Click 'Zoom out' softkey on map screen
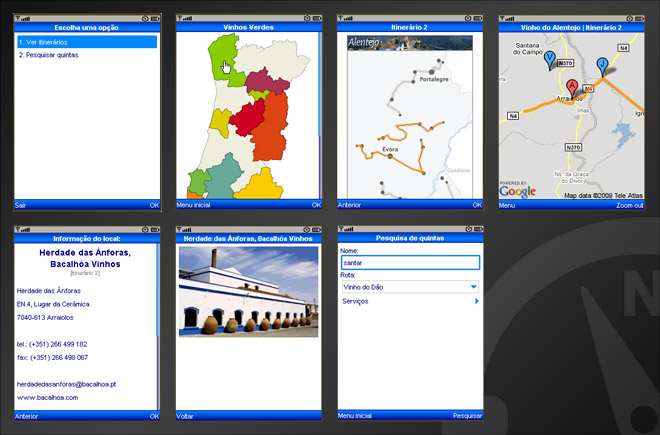This screenshot has width=660, height=435. click(630, 205)
